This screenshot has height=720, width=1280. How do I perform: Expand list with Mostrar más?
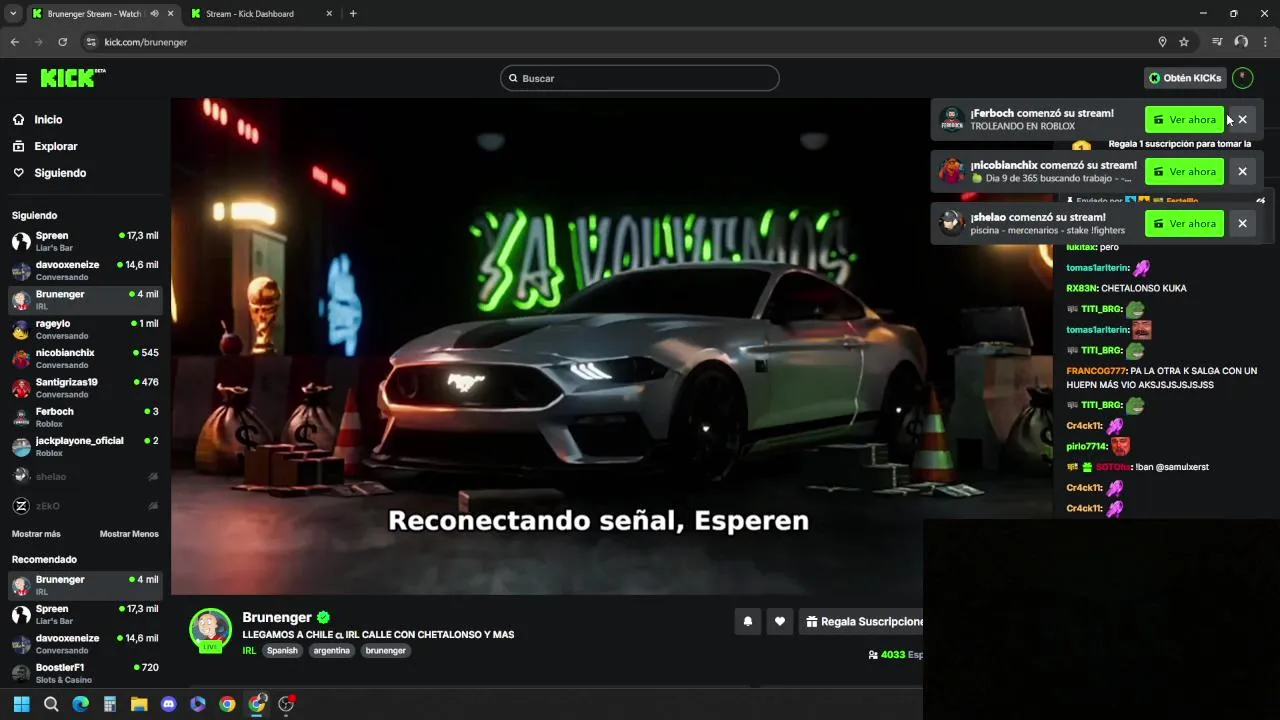pyautogui.click(x=36, y=534)
